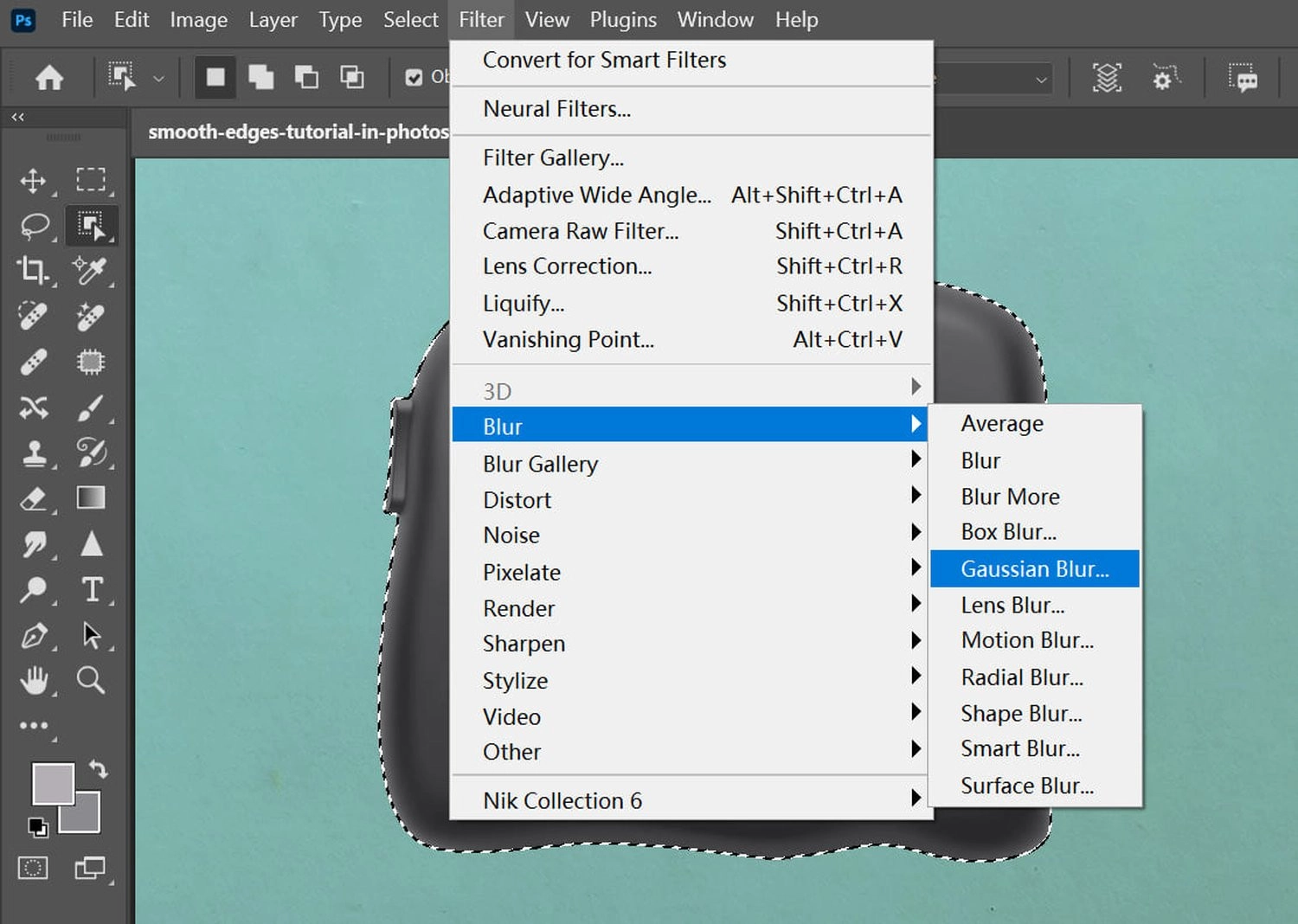Image resolution: width=1298 pixels, height=924 pixels.
Task: Select the Content-Aware Move tool
Action: click(34, 407)
